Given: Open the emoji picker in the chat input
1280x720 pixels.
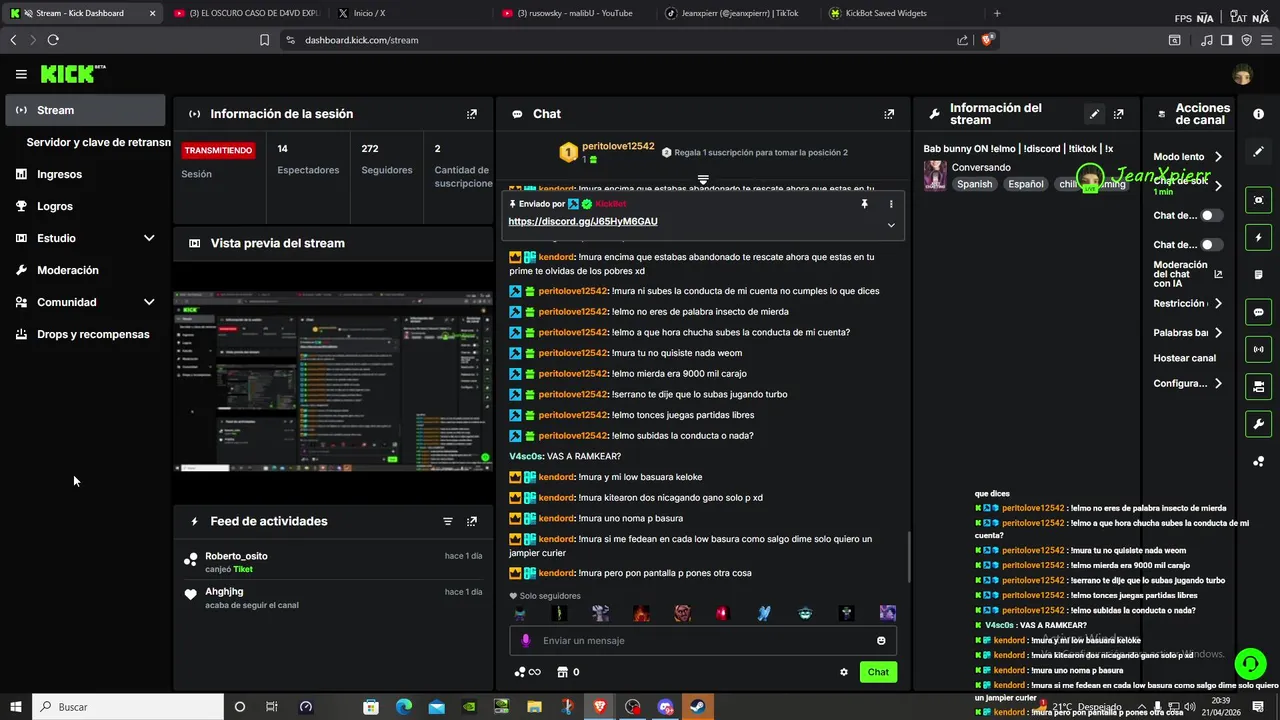Looking at the screenshot, I should 881,641.
